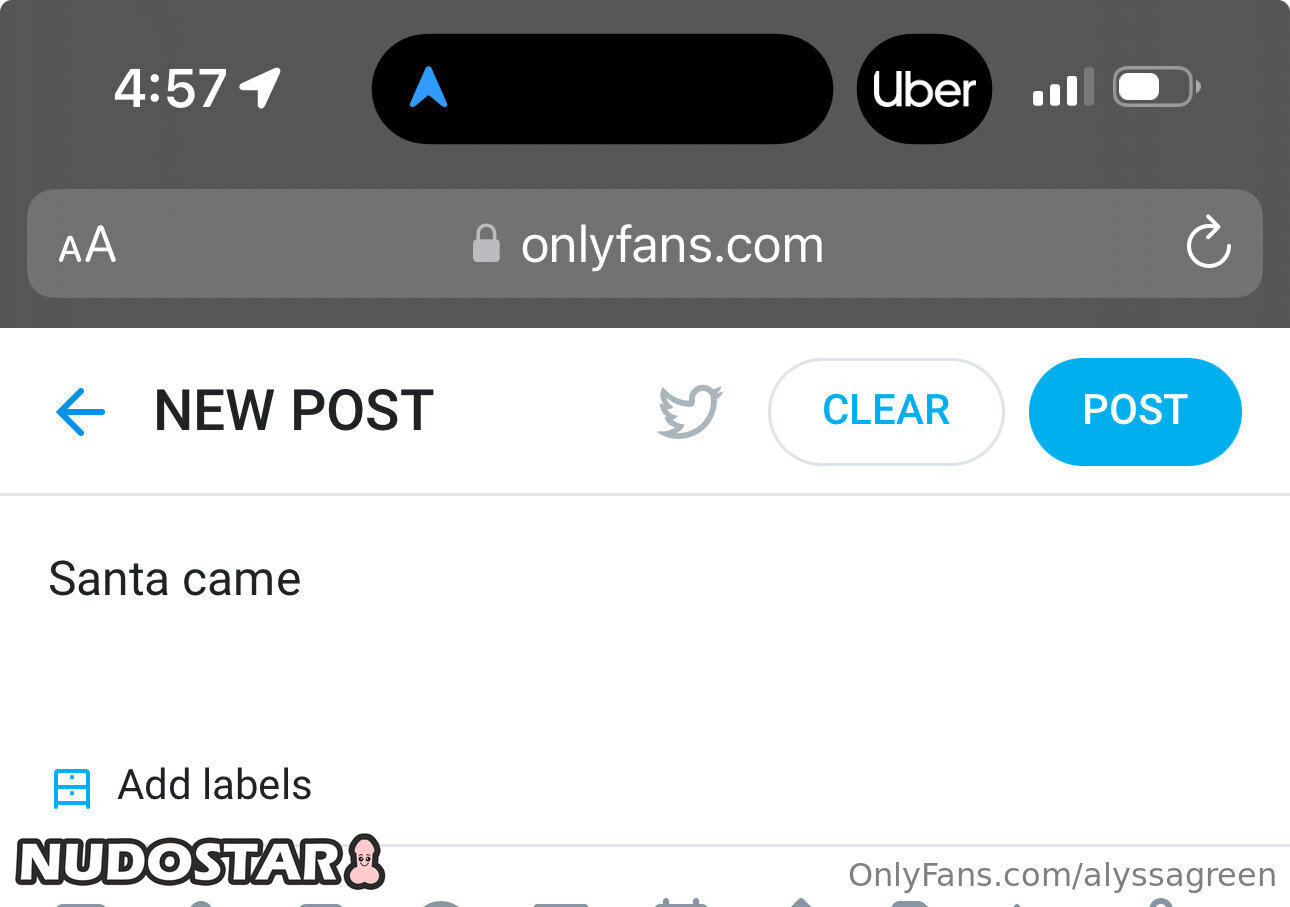Tap the padlock icon beside the URL
1290x907 pixels.
coord(486,243)
